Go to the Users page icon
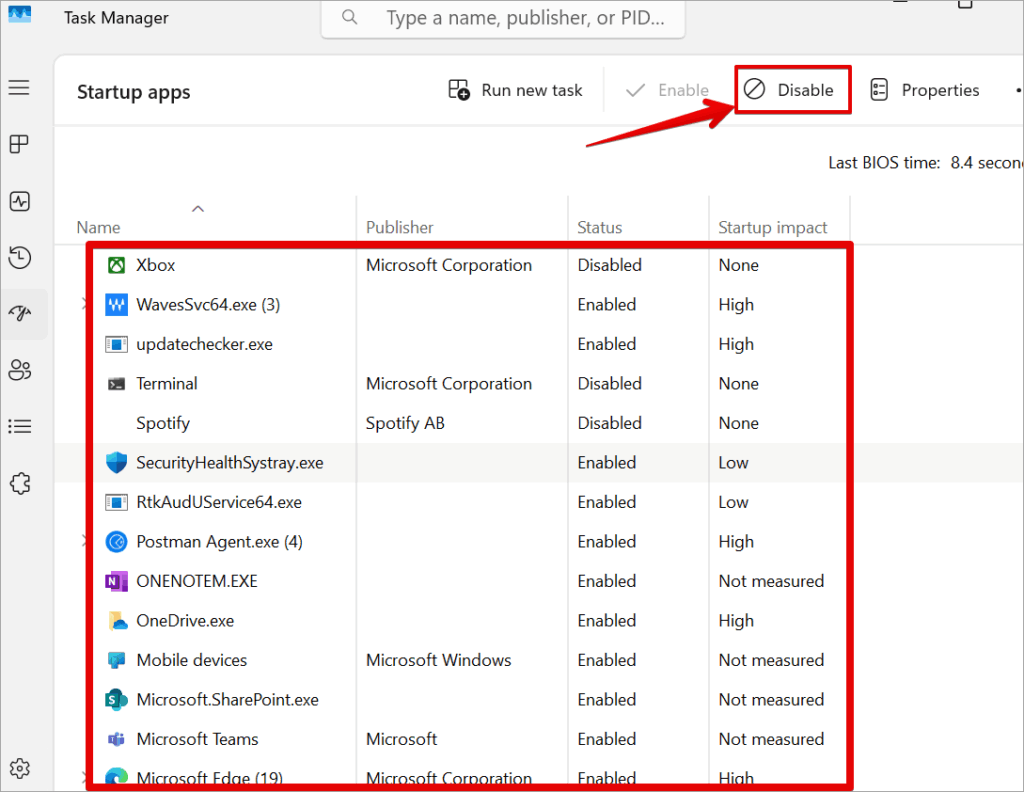 [19, 371]
